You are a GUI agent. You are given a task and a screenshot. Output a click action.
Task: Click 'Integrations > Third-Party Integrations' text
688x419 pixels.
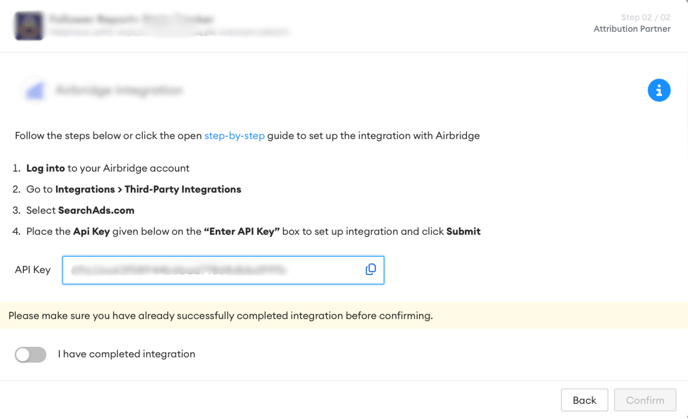point(148,189)
